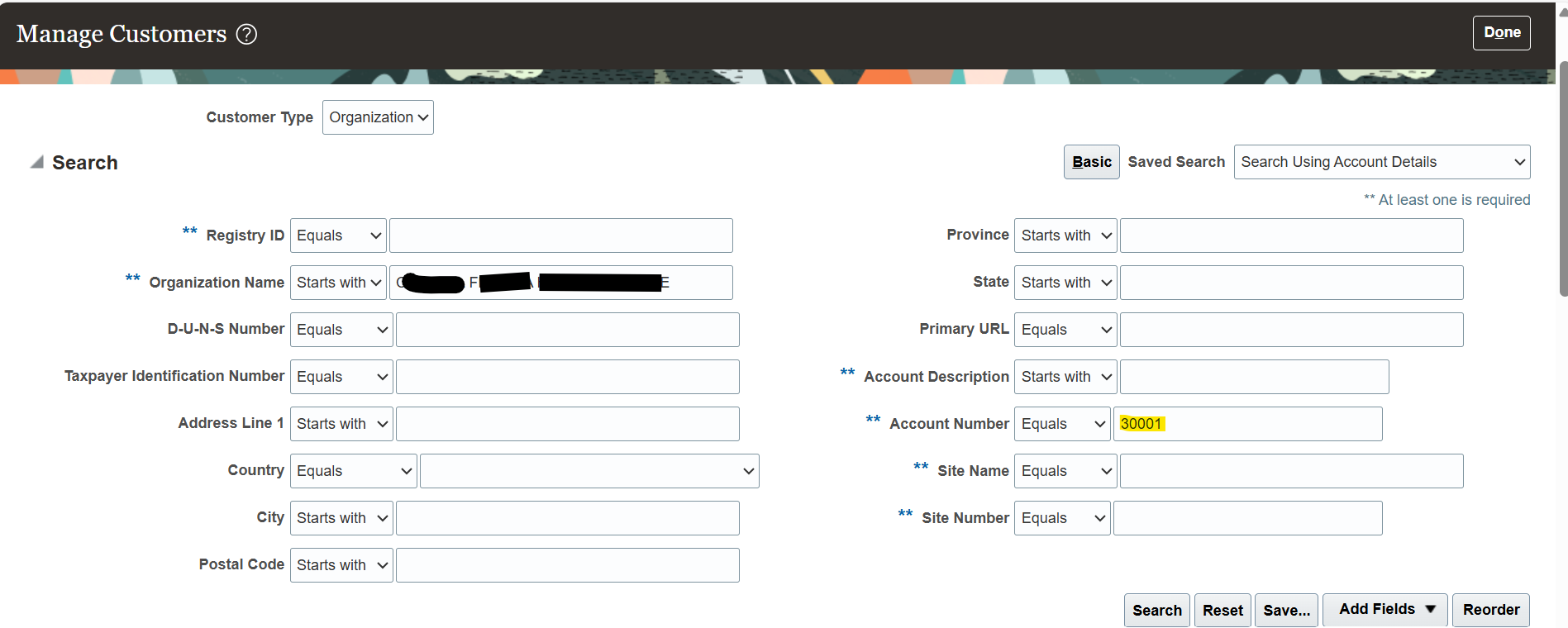This screenshot has width=1568, height=628.
Task: Open the Saved Search dropdown
Action: click(1381, 162)
